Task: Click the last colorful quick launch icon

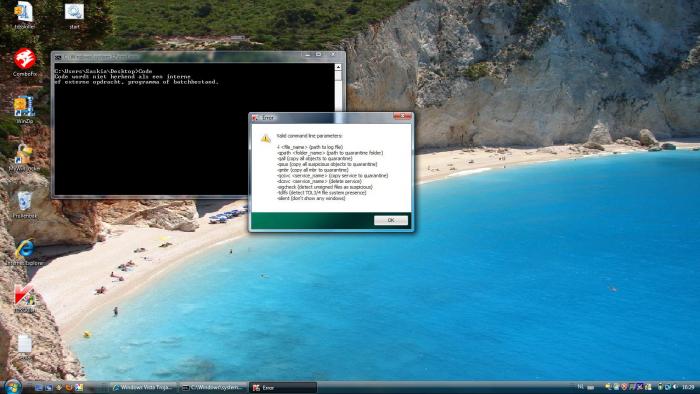Action: point(79,388)
